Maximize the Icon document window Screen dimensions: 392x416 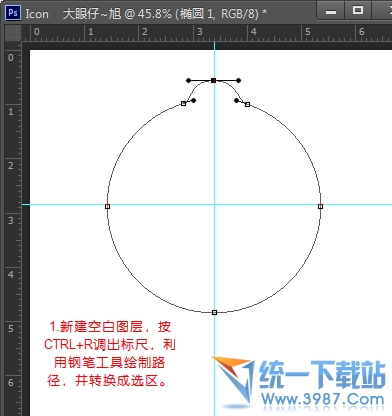(x=358, y=10)
